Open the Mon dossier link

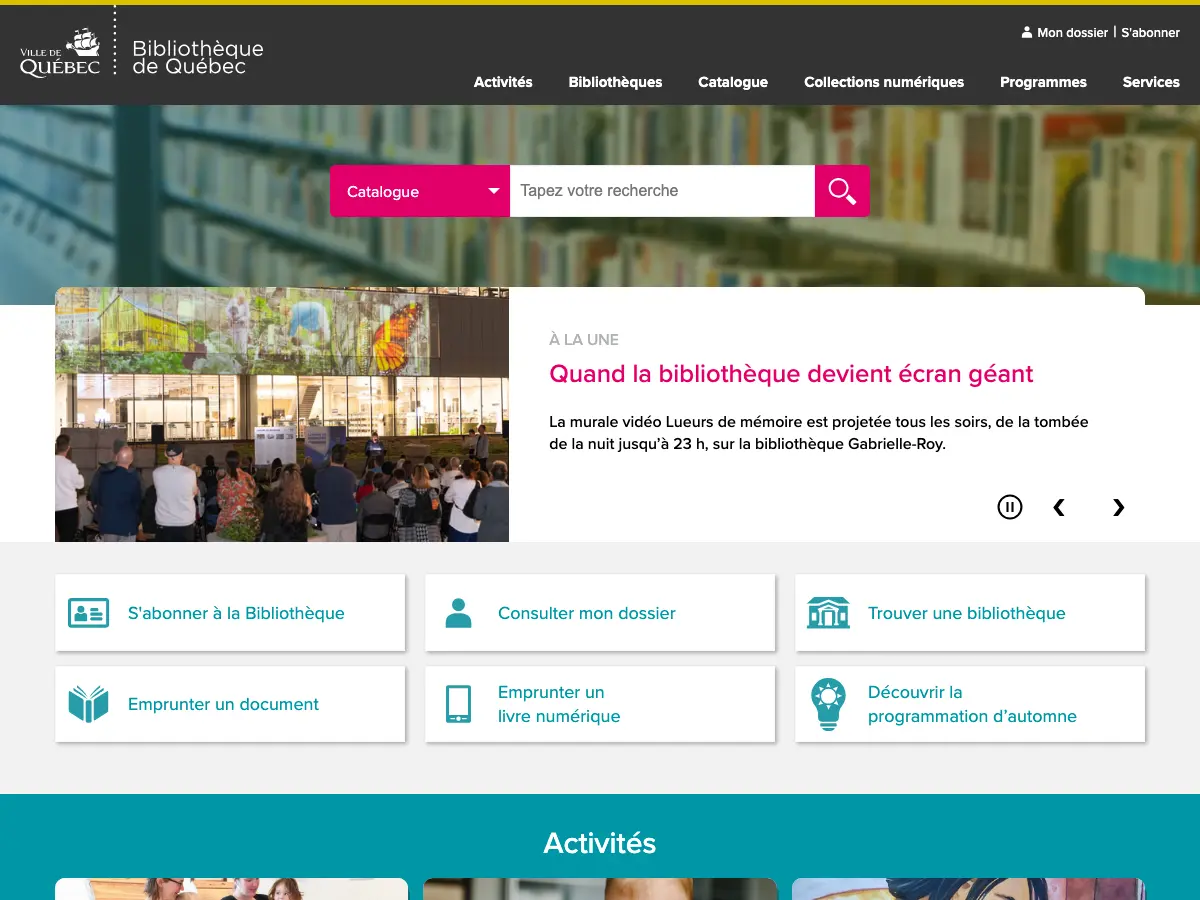[1072, 32]
